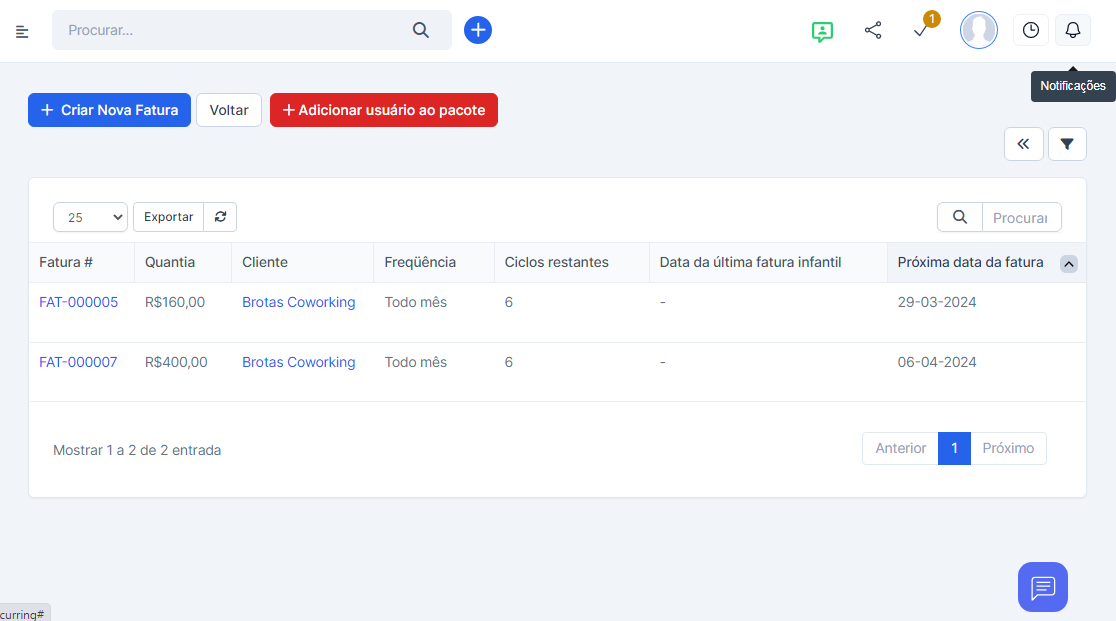Open the user profile avatar
This screenshot has height=621, width=1116.
[978, 30]
